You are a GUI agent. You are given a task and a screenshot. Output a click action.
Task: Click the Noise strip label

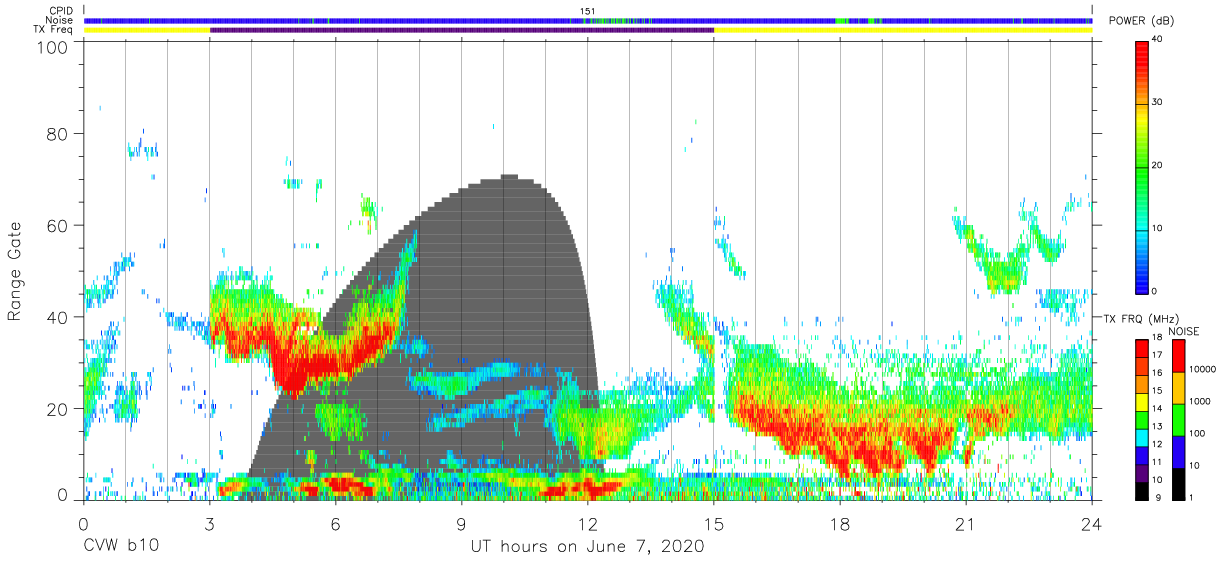pos(60,20)
